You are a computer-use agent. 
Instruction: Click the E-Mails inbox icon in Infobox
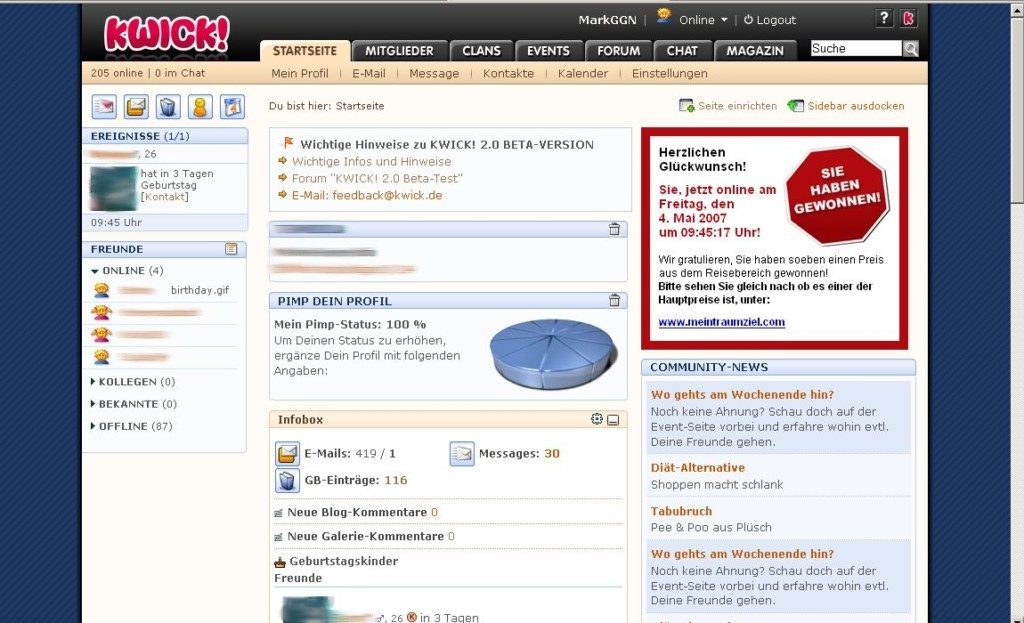(287, 453)
